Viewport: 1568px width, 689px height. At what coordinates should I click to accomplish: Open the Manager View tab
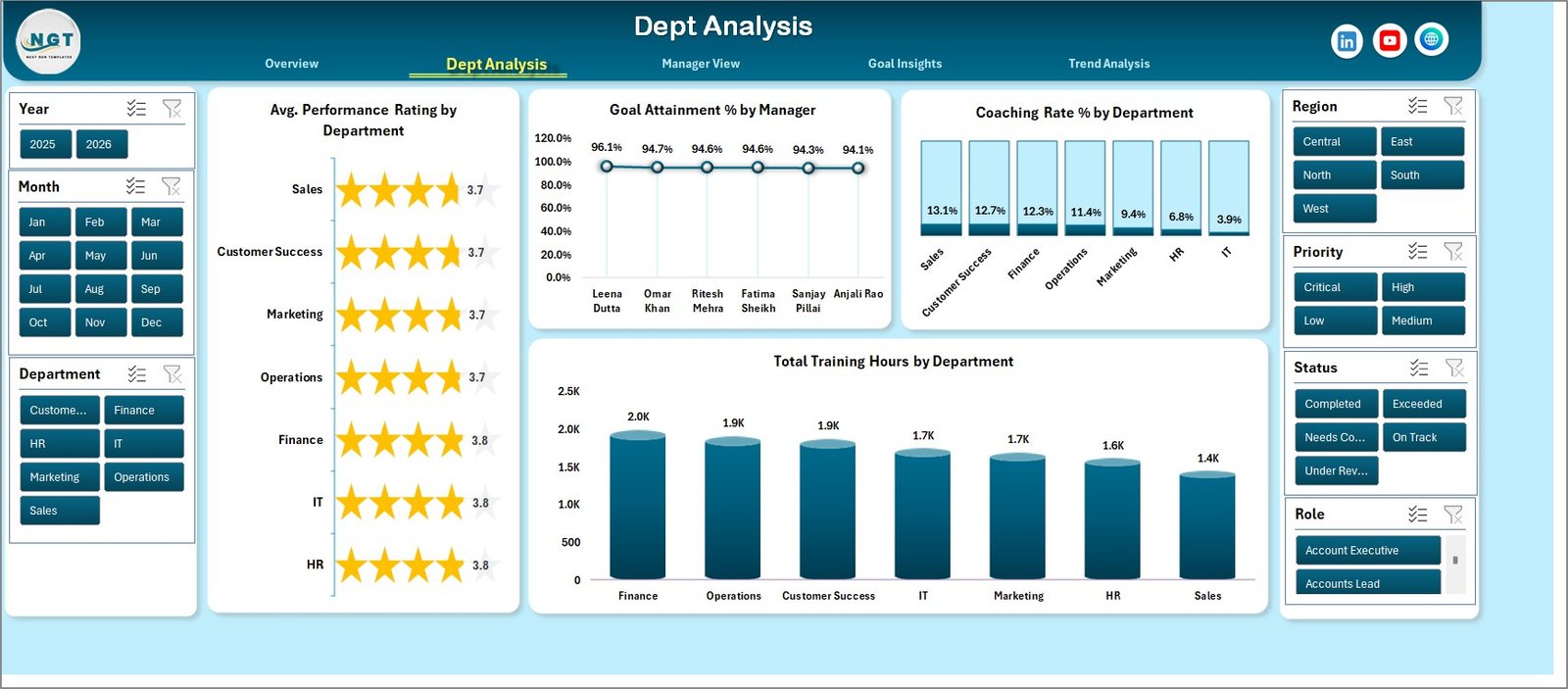(701, 64)
